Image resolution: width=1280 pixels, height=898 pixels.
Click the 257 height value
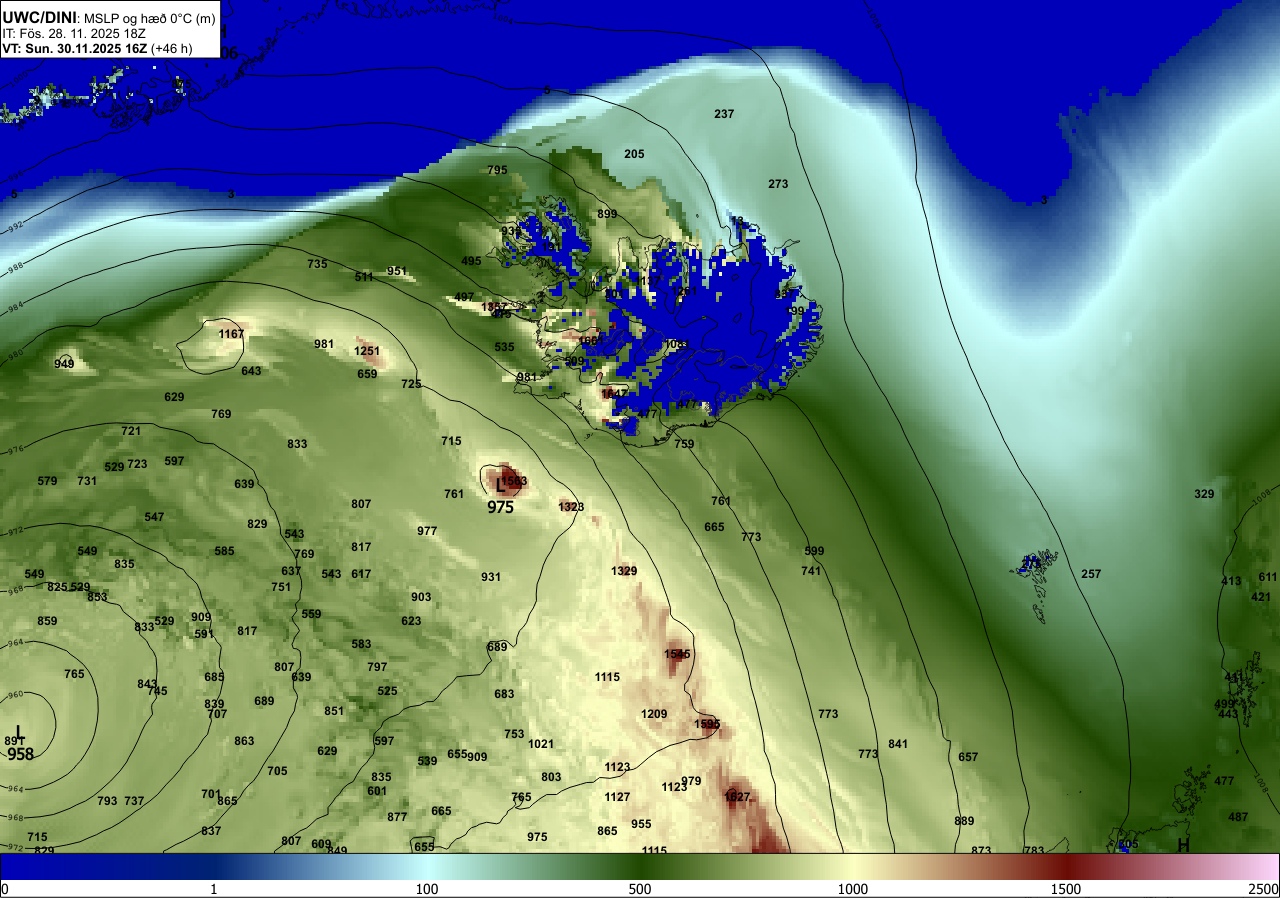coord(1091,574)
